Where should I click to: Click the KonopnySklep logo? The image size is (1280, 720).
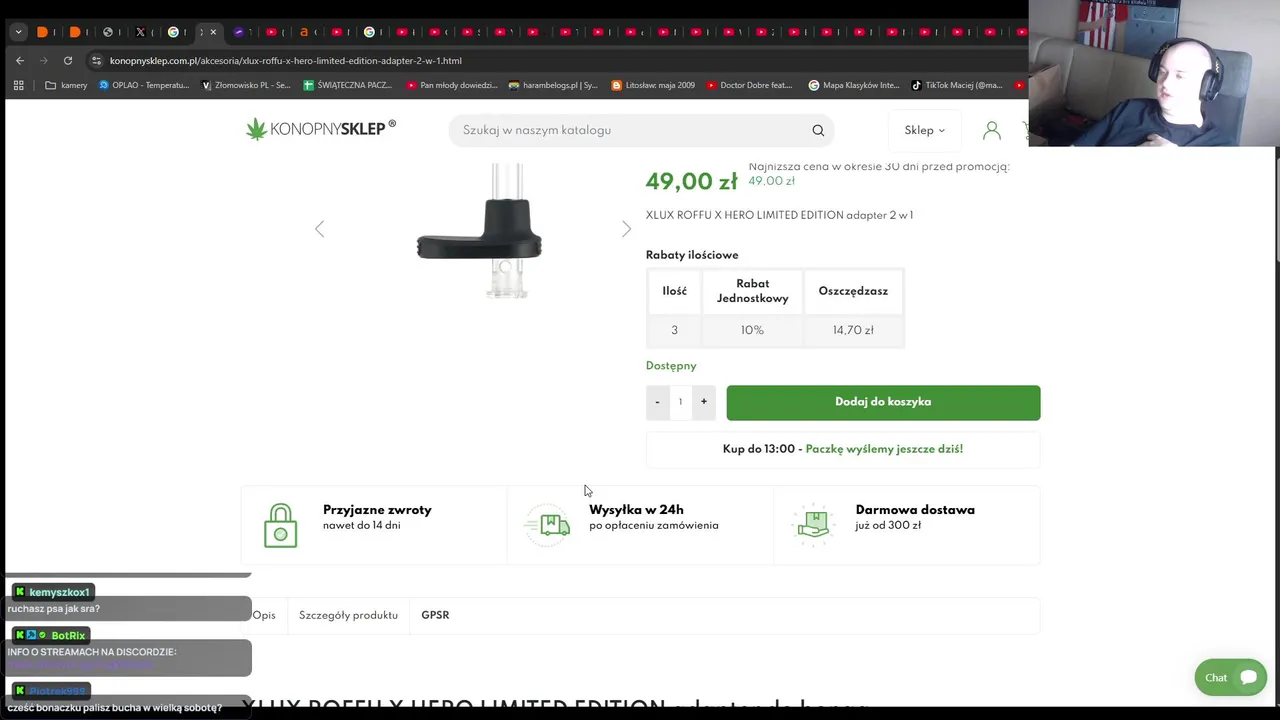(321, 129)
